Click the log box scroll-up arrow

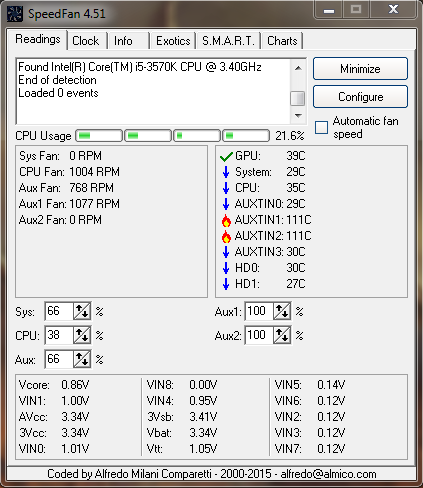298,68
